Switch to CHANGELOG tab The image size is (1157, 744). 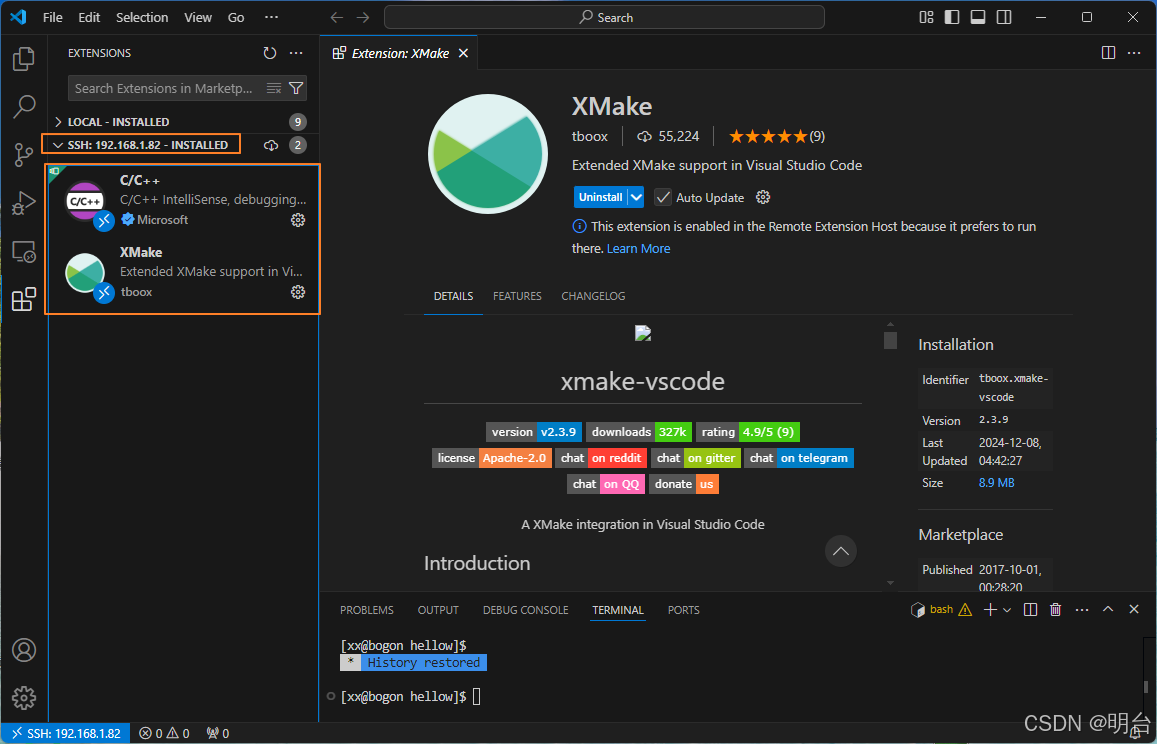(593, 296)
